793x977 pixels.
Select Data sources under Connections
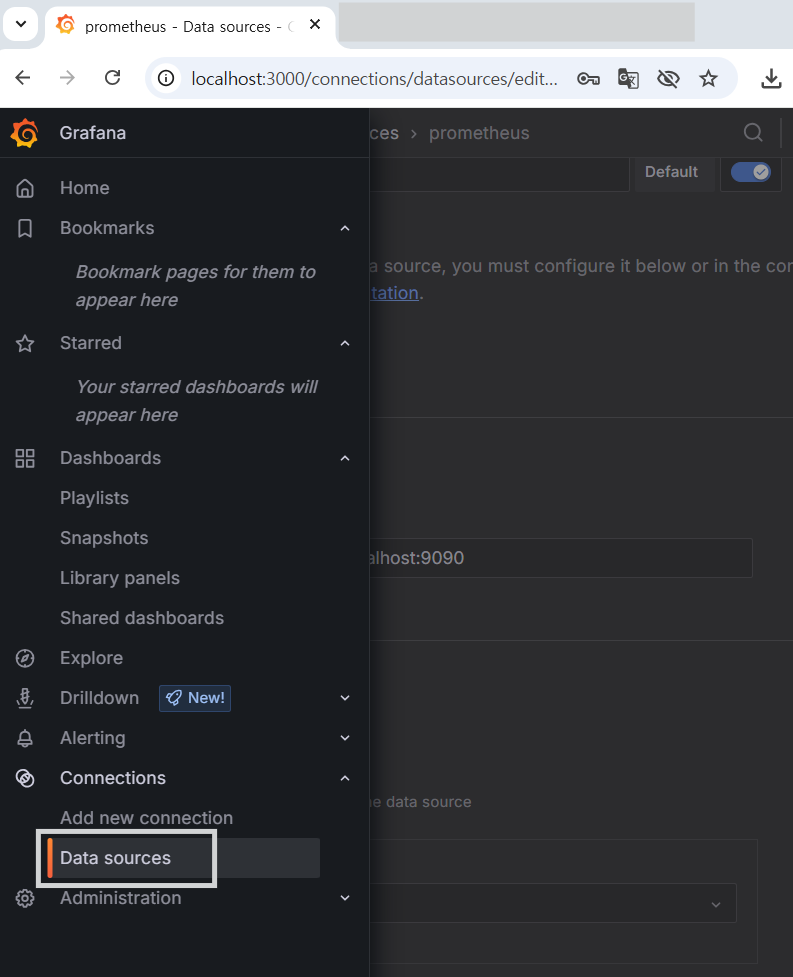[115, 858]
